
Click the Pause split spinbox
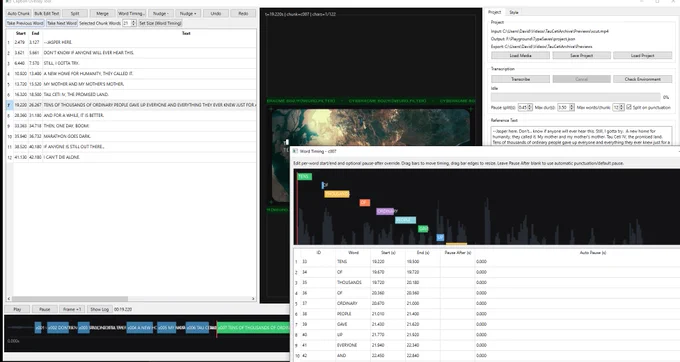click(x=525, y=107)
